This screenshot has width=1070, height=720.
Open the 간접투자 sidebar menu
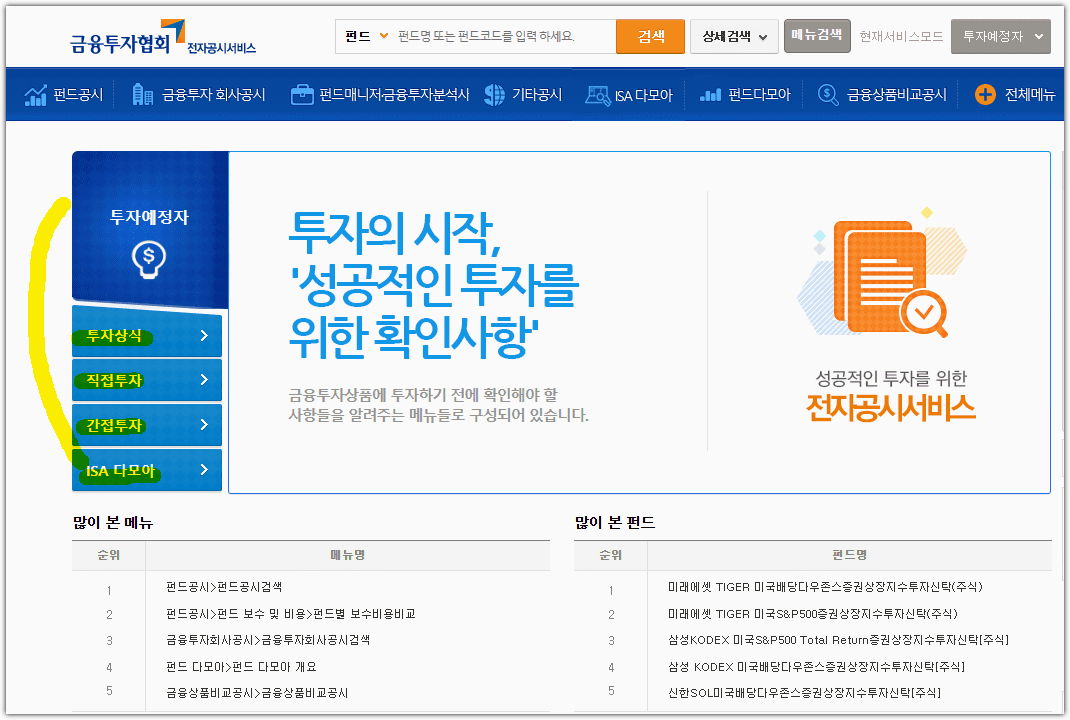pyautogui.click(x=146, y=424)
